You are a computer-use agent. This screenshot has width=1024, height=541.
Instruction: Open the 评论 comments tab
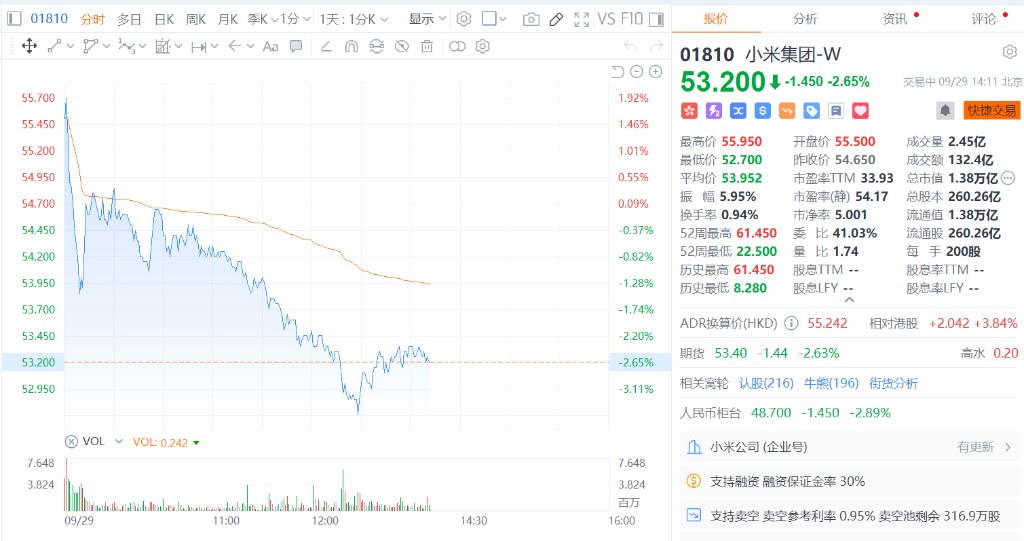(984, 19)
